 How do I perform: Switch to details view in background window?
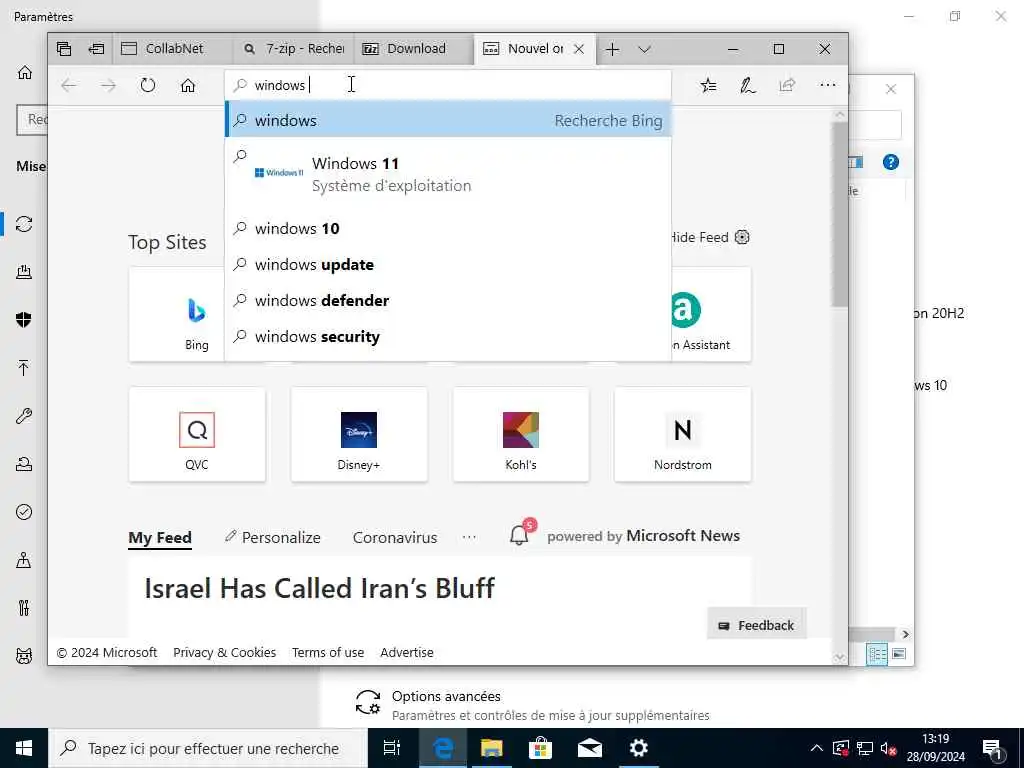(x=877, y=654)
